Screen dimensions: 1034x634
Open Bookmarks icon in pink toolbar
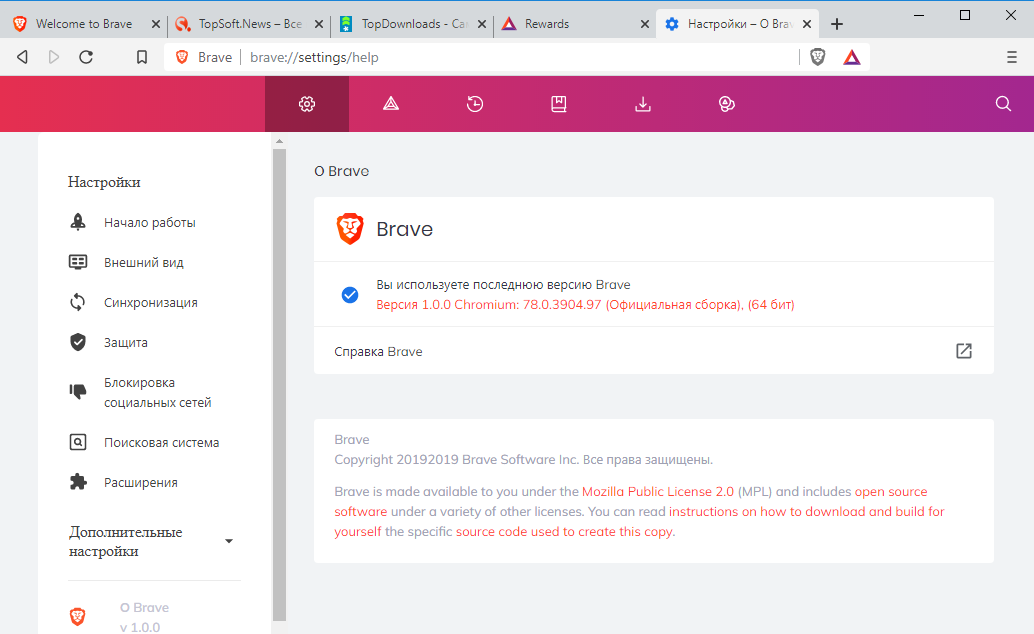coord(559,104)
